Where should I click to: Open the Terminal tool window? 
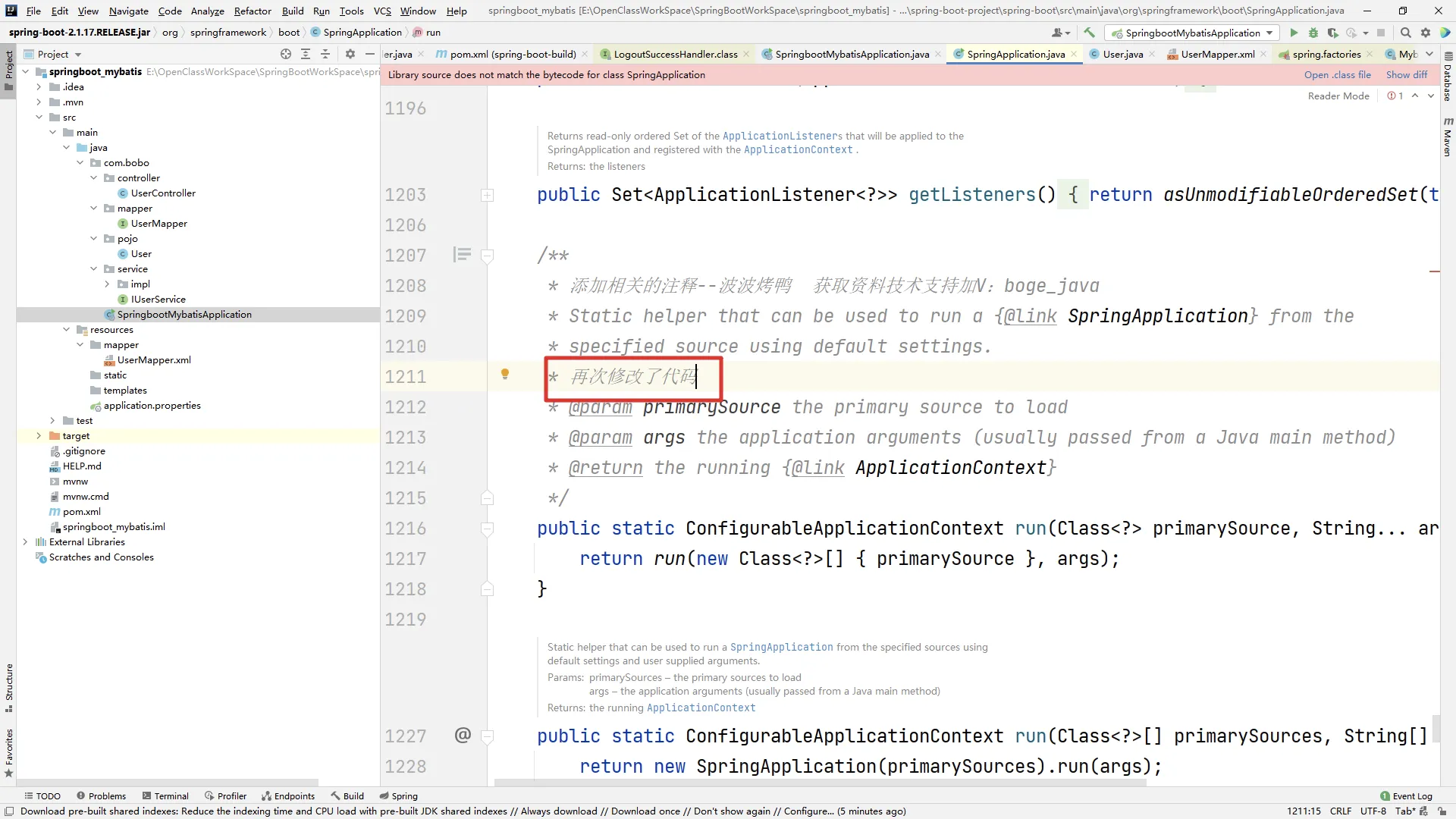click(165, 795)
